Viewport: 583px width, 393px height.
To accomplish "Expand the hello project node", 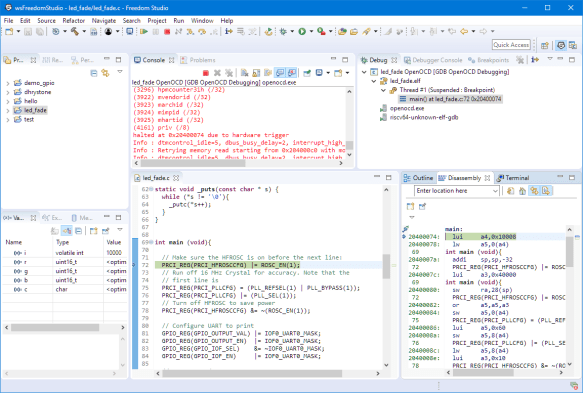I will pyautogui.click(x=8, y=102).
